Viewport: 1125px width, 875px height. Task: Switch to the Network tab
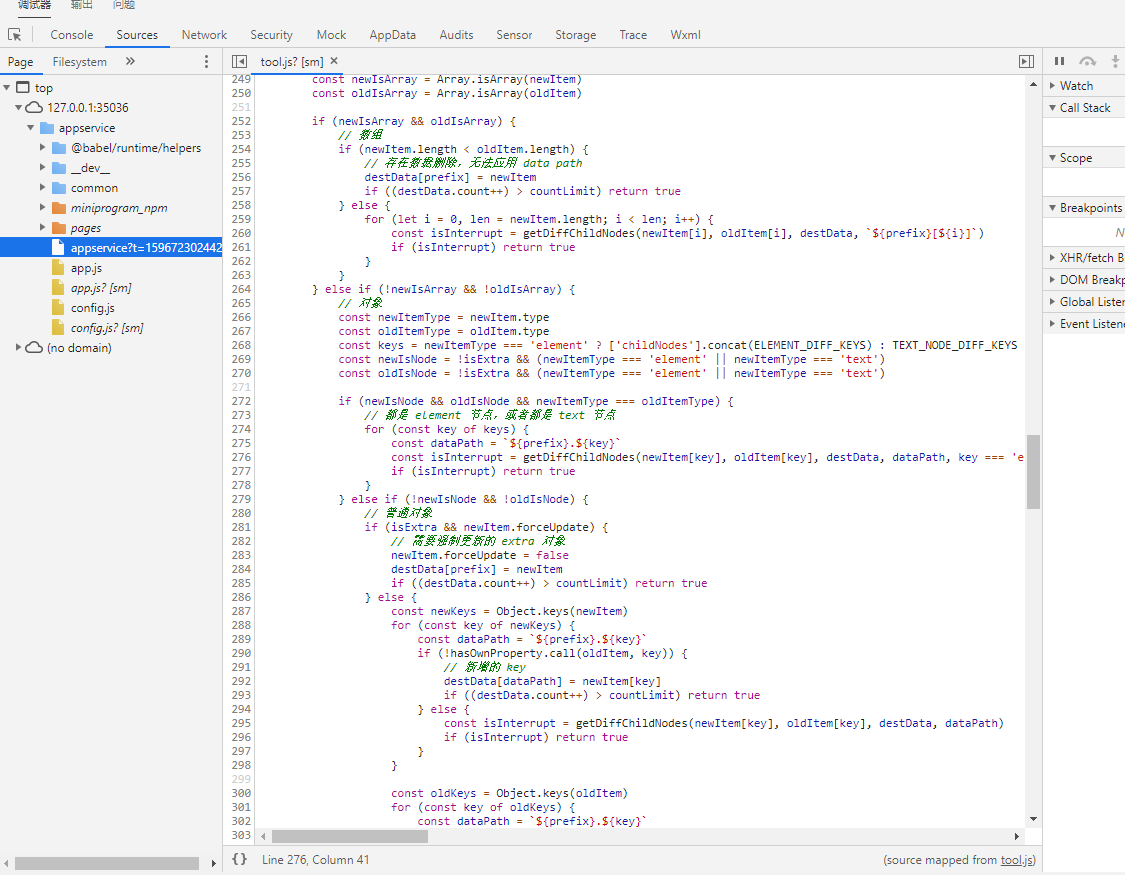coord(204,34)
